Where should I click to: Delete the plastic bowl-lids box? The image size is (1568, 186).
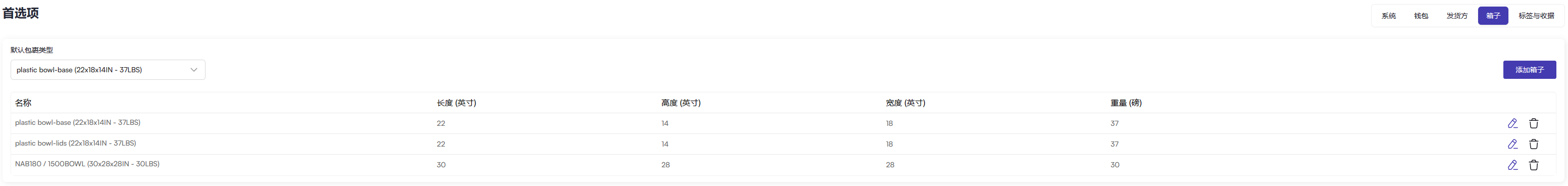pyautogui.click(x=1533, y=144)
